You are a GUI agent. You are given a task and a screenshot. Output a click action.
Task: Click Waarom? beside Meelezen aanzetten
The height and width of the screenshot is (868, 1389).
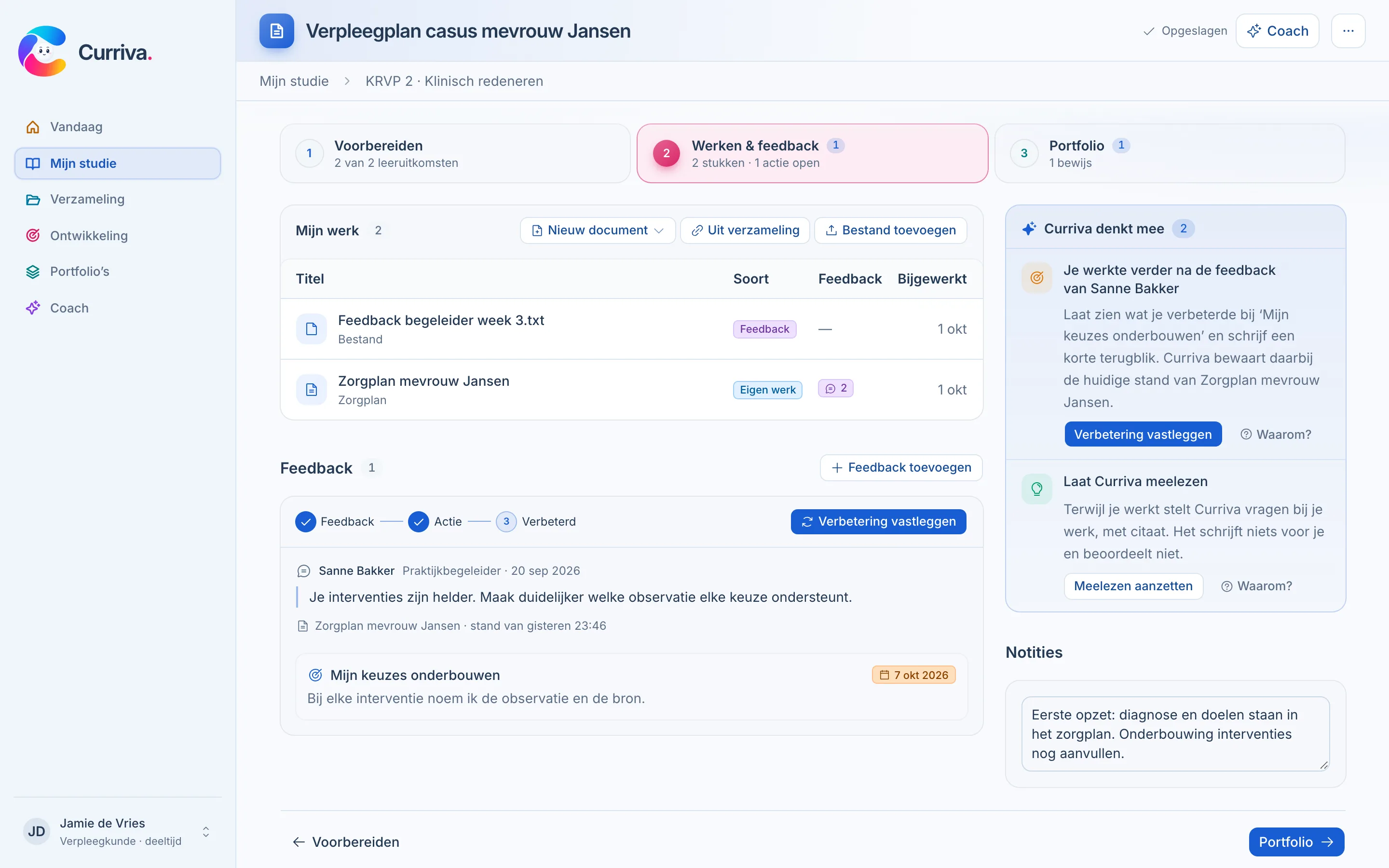pos(1256,586)
